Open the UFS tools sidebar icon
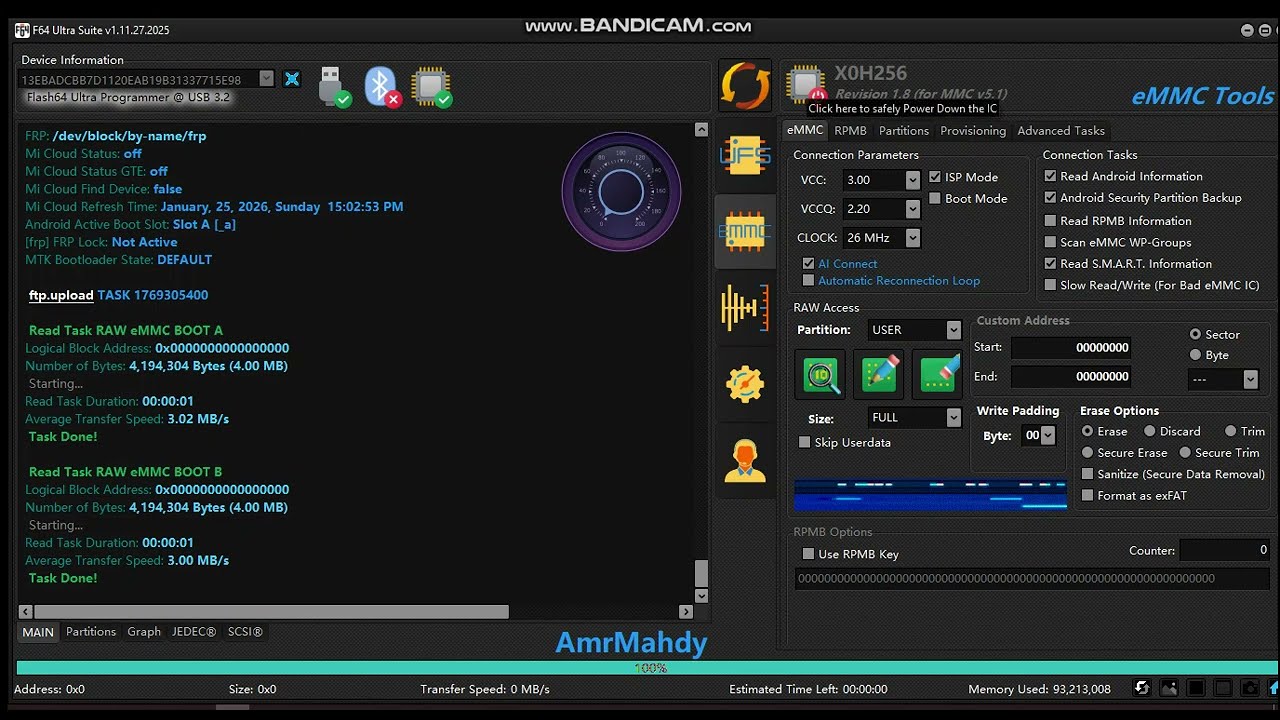The height and width of the screenshot is (720, 1280). pyautogui.click(x=745, y=155)
